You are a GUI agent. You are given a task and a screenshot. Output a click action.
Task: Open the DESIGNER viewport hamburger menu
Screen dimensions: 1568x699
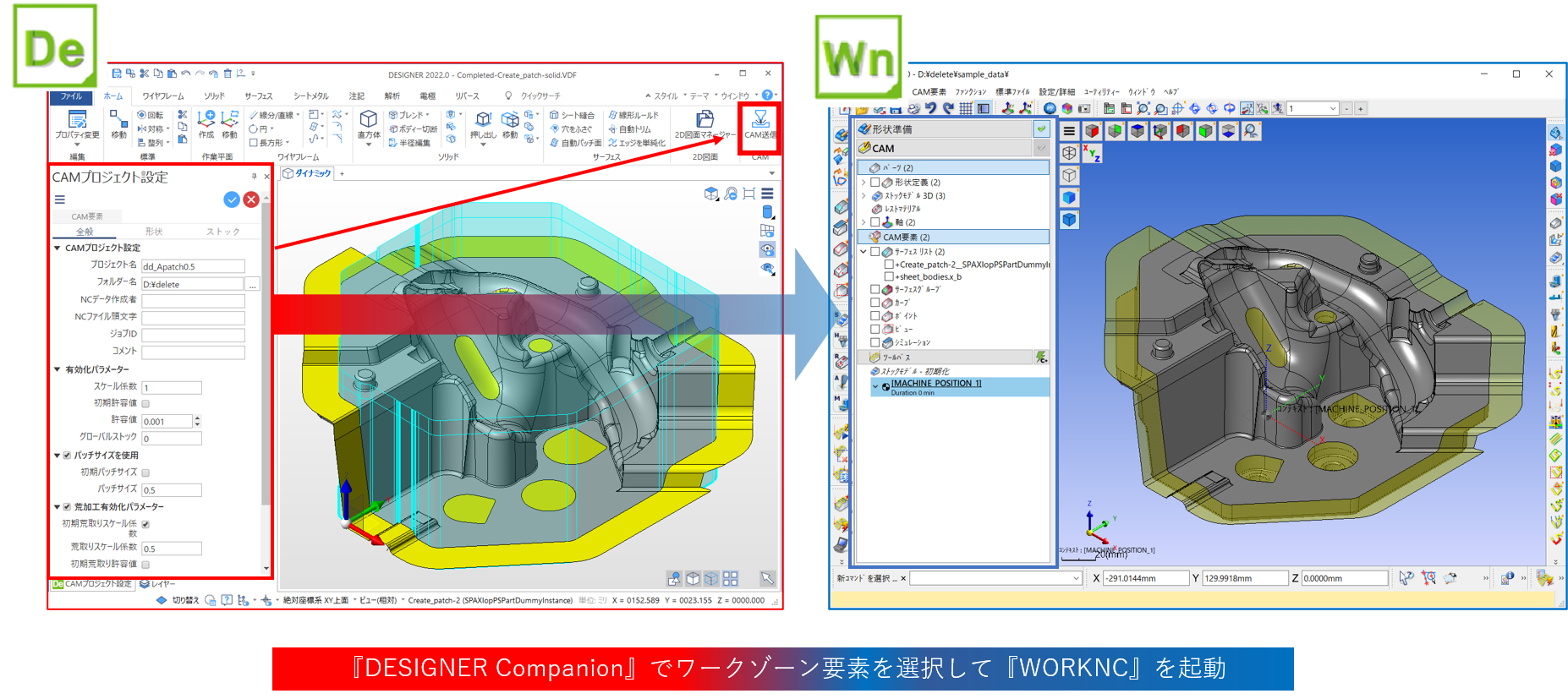767,194
